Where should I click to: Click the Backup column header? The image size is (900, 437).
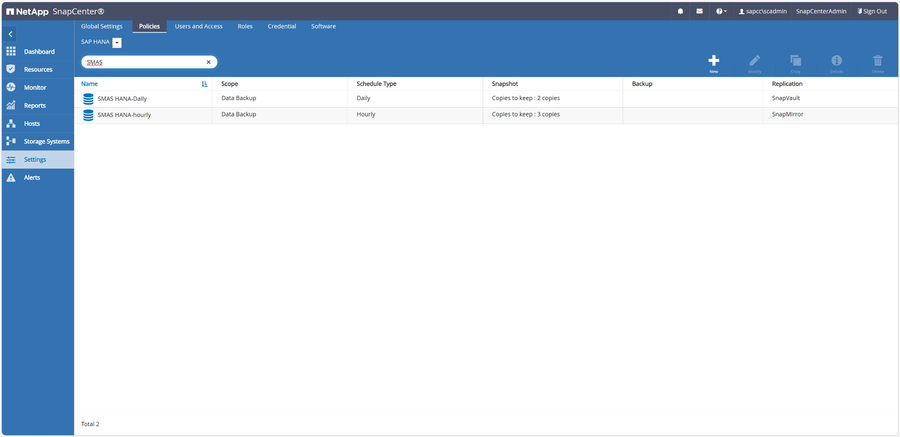(642, 84)
